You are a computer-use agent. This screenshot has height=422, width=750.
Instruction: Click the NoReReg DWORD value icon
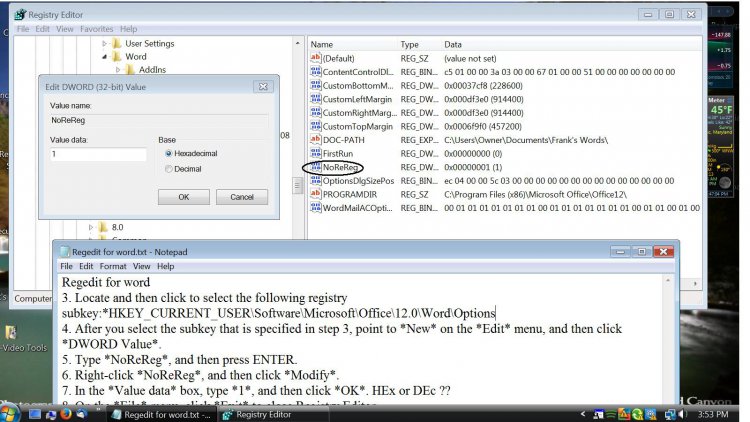coord(315,167)
